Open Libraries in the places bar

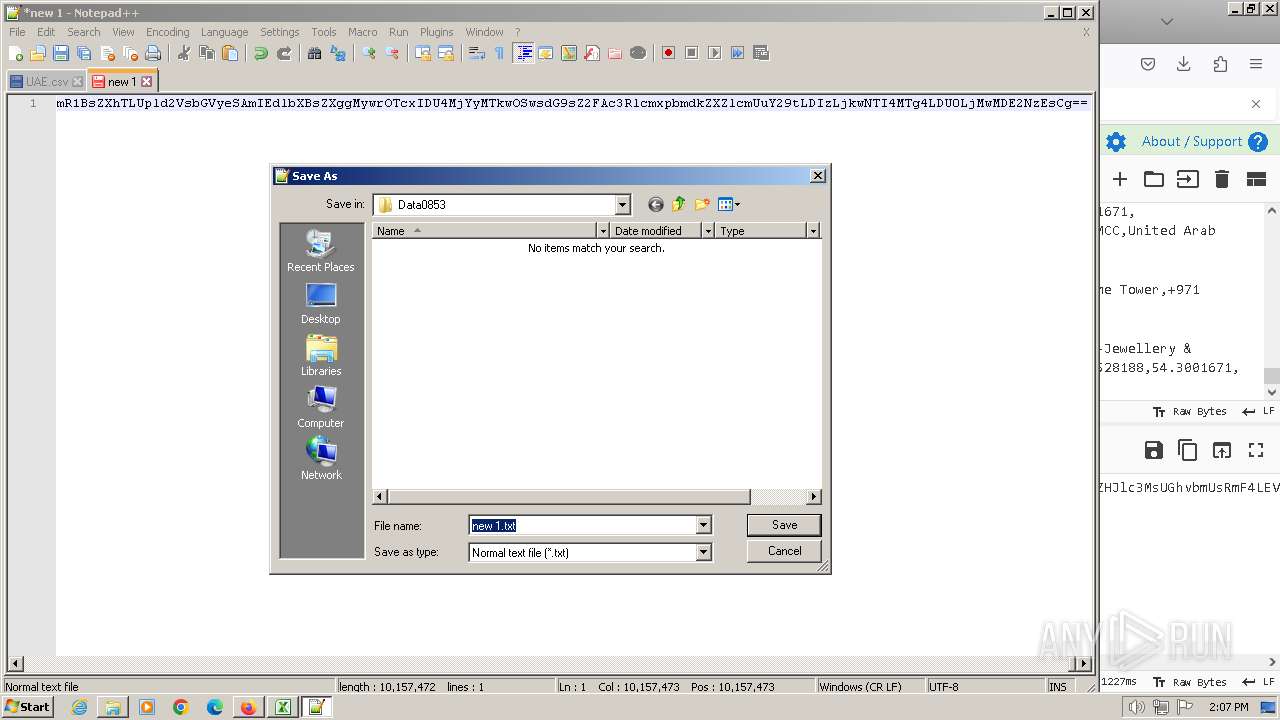321,355
